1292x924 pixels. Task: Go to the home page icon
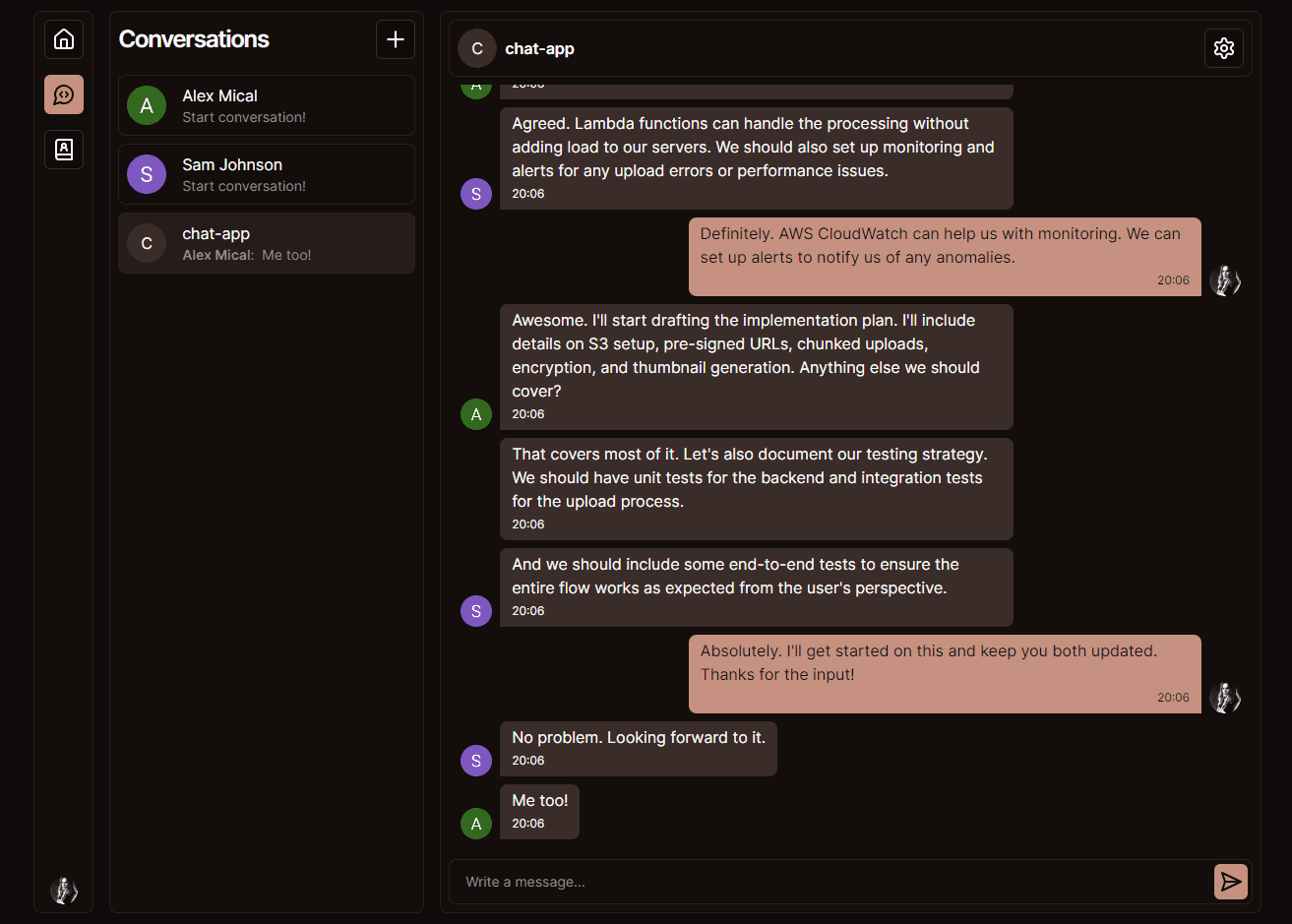[64, 39]
